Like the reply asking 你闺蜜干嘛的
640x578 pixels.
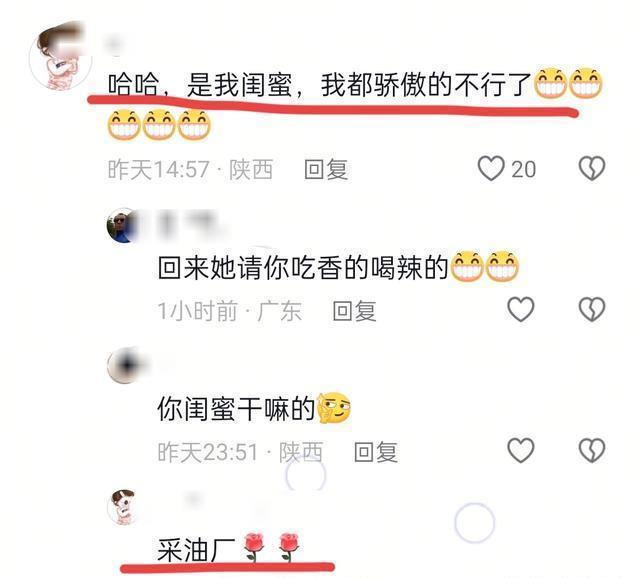520,450
